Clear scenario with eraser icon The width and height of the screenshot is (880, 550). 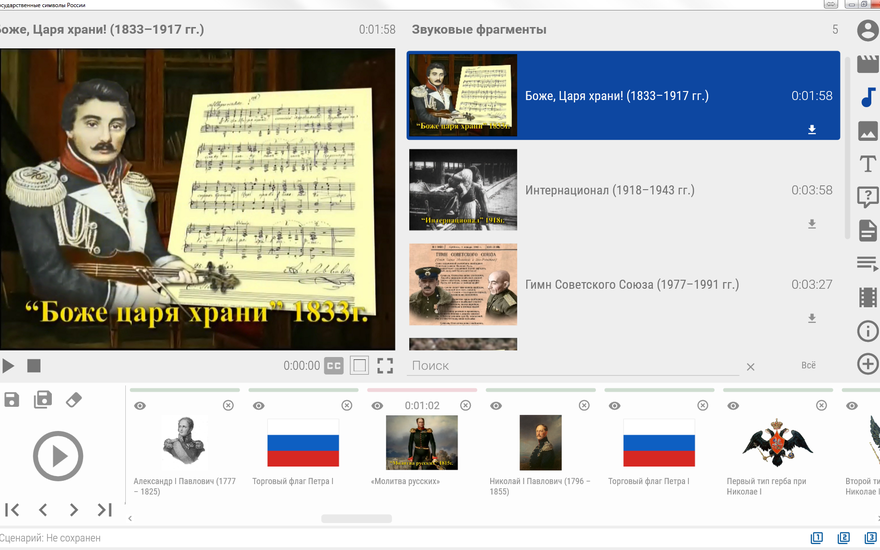click(x=74, y=400)
